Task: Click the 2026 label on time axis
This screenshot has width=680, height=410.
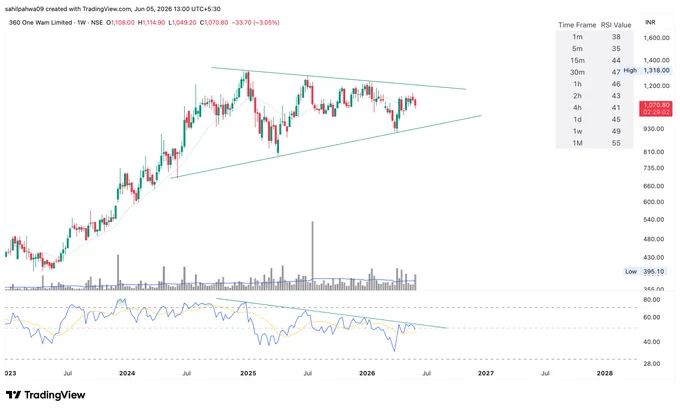Action: coord(367,373)
